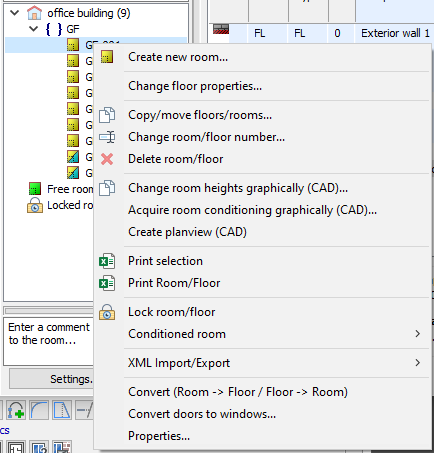This screenshot has width=434, height=453.
Task: Select Convert doors to windows... entry
Action: tap(202, 414)
